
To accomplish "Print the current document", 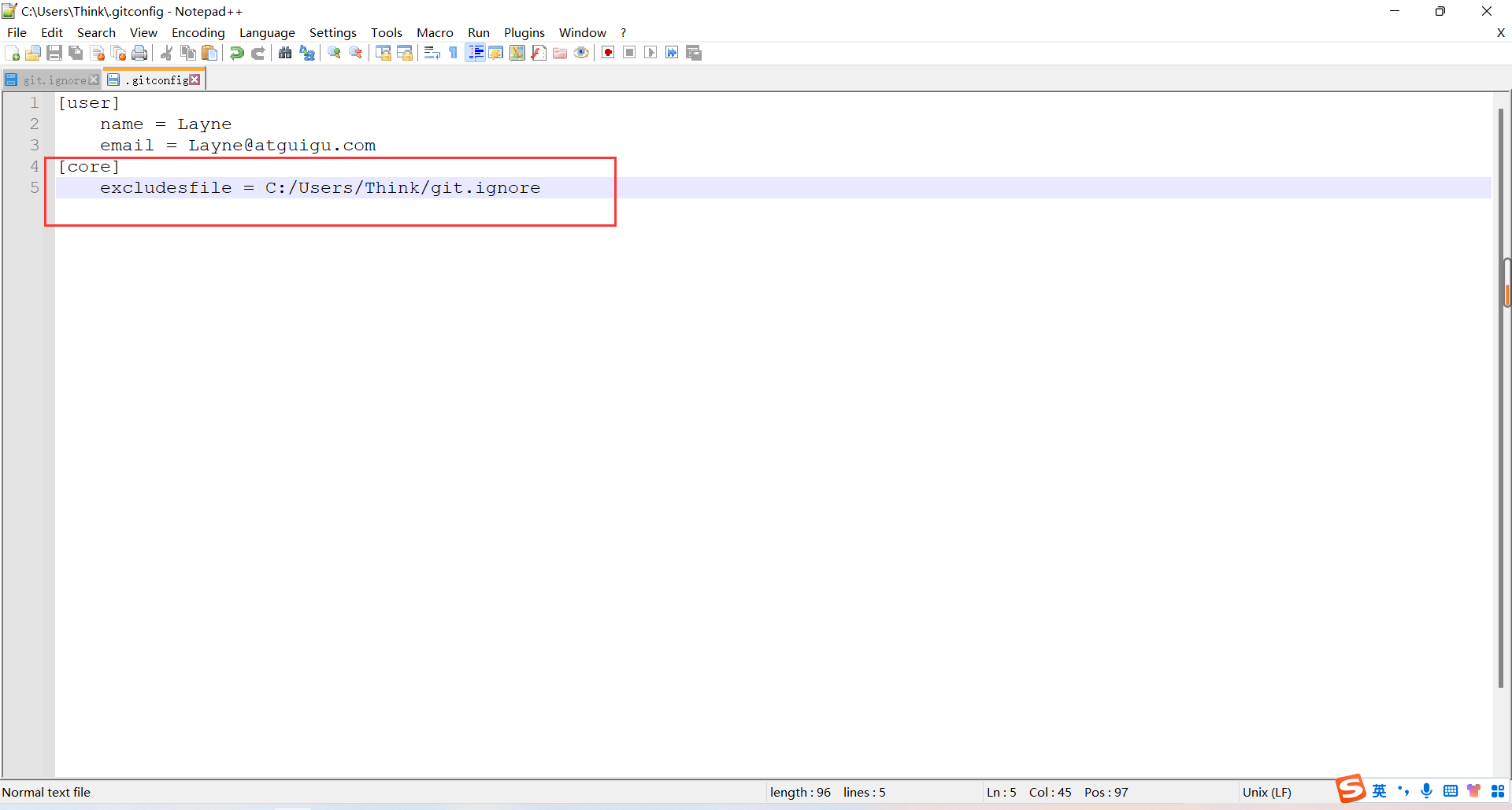I will point(139,53).
